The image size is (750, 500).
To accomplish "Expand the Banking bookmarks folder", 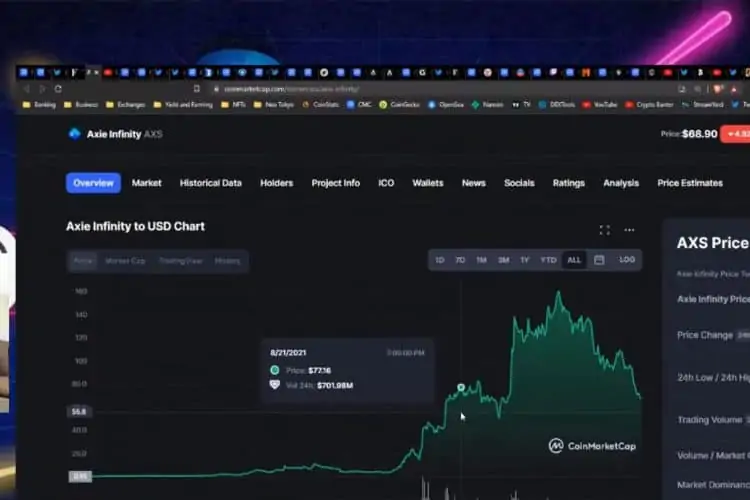I will [x=39, y=104].
